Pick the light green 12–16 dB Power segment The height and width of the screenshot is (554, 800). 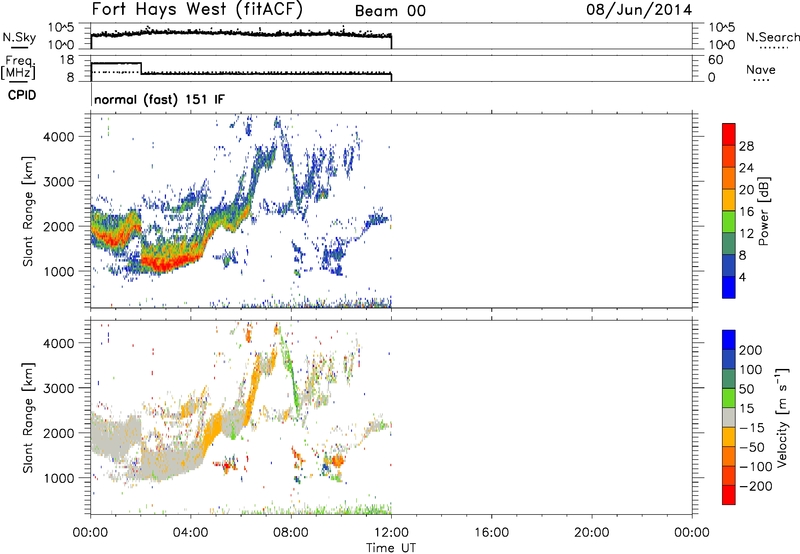pyautogui.click(x=729, y=222)
